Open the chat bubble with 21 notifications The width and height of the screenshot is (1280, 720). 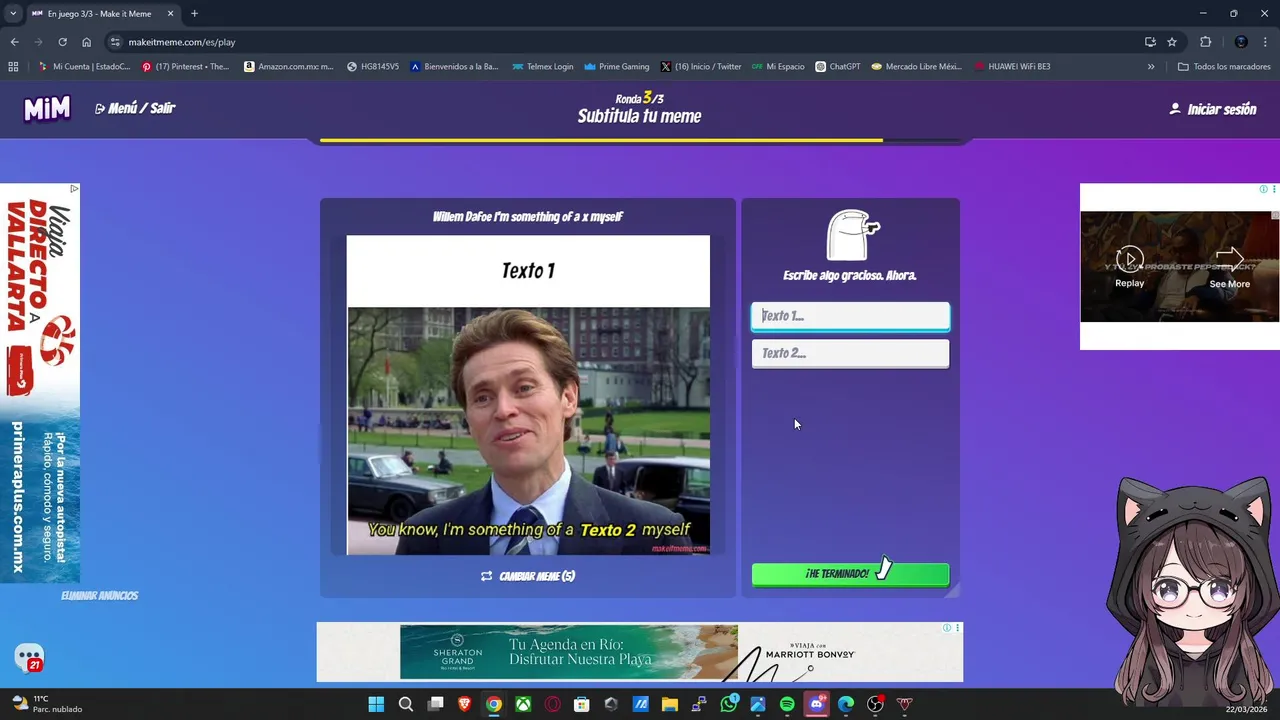[29, 658]
